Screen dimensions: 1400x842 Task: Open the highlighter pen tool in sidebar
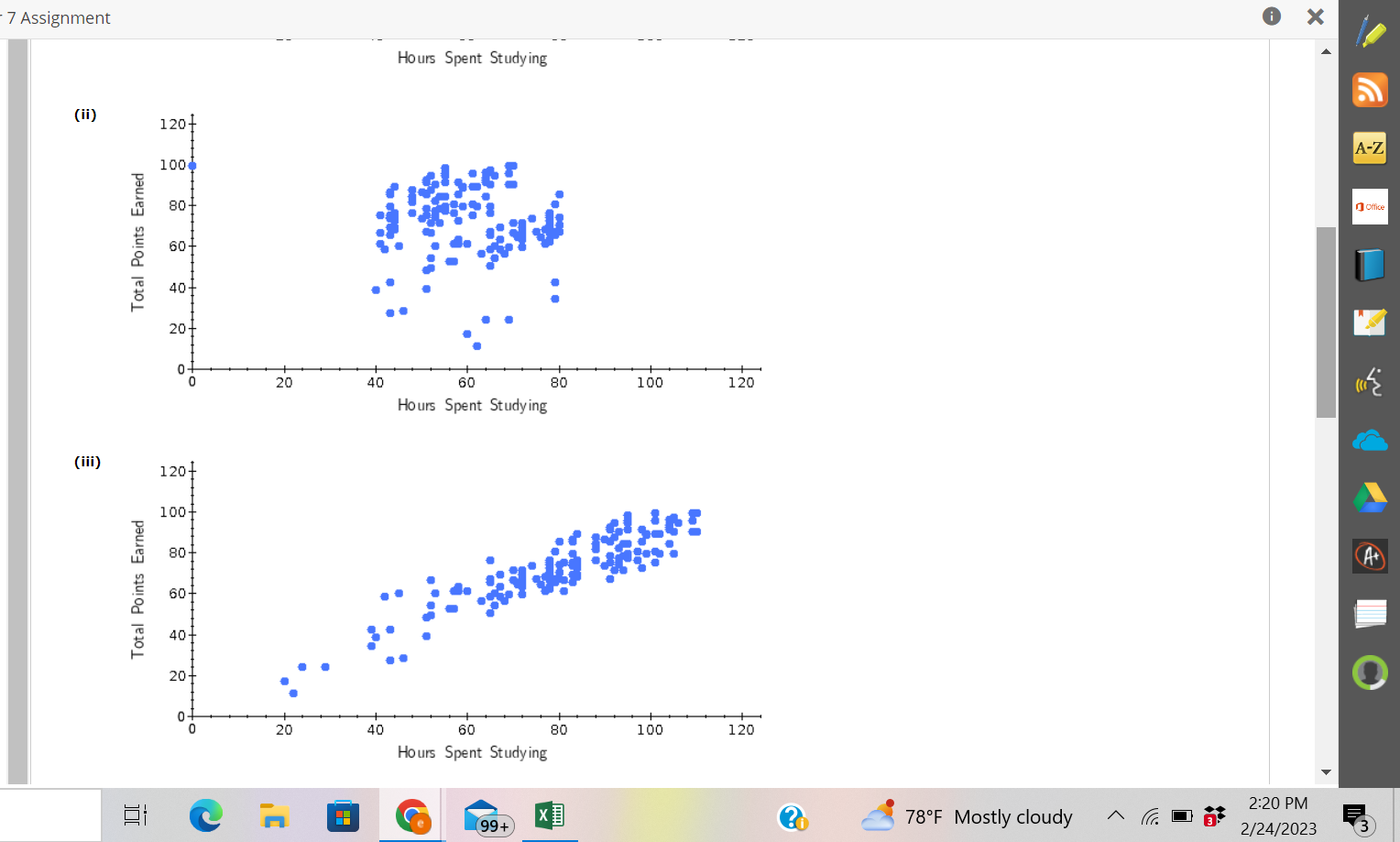[1370, 31]
